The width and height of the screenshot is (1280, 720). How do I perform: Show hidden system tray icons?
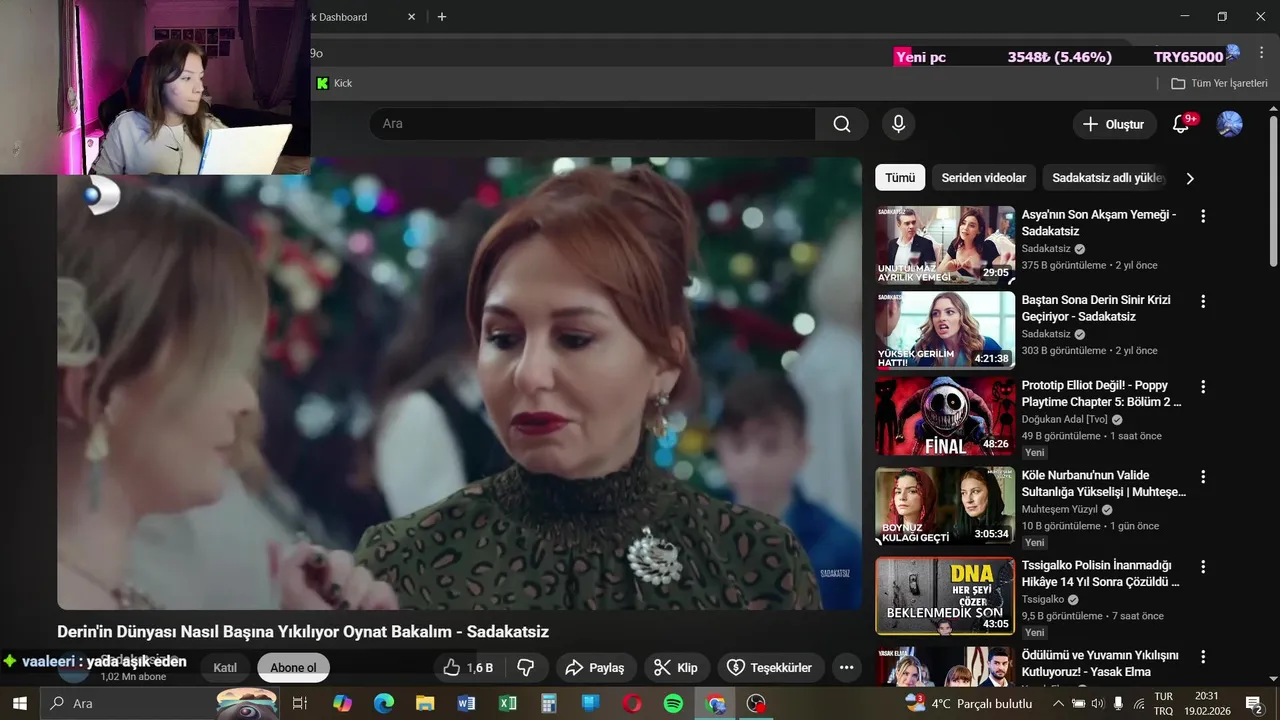[x=1058, y=703]
